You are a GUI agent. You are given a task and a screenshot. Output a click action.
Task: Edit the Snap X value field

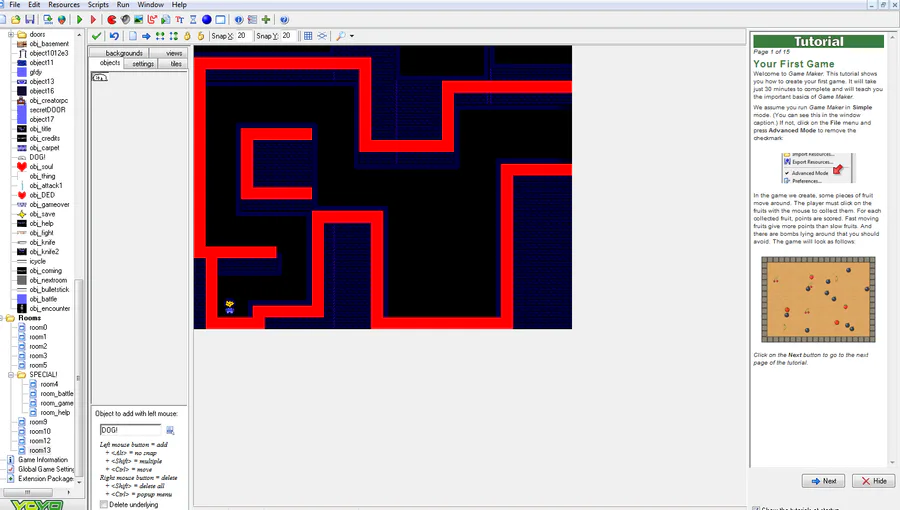(243, 36)
